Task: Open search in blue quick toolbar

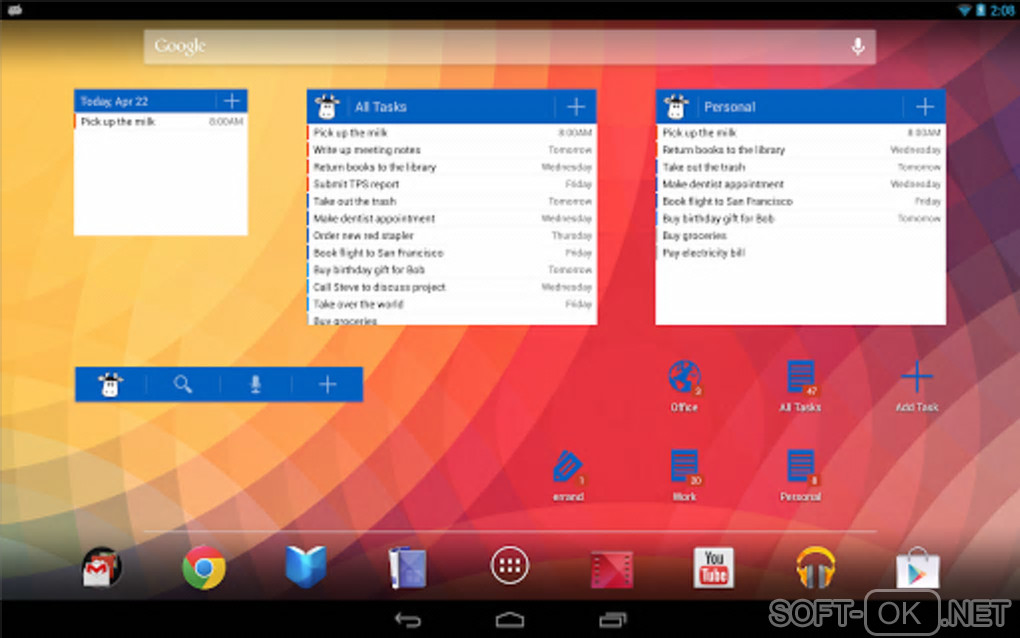Action: [183, 384]
